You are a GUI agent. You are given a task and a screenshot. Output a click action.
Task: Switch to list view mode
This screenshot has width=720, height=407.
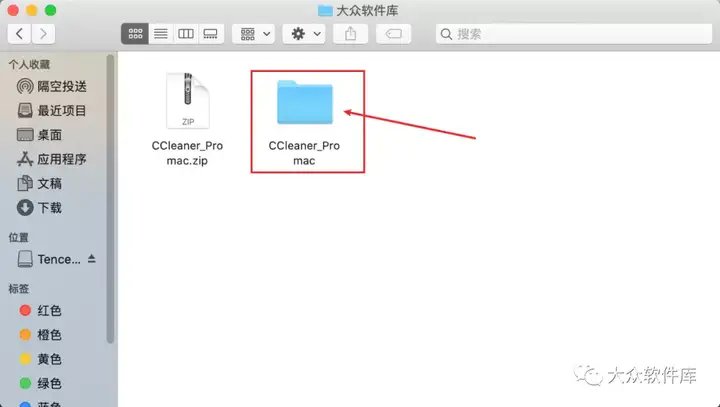(161, 34)
